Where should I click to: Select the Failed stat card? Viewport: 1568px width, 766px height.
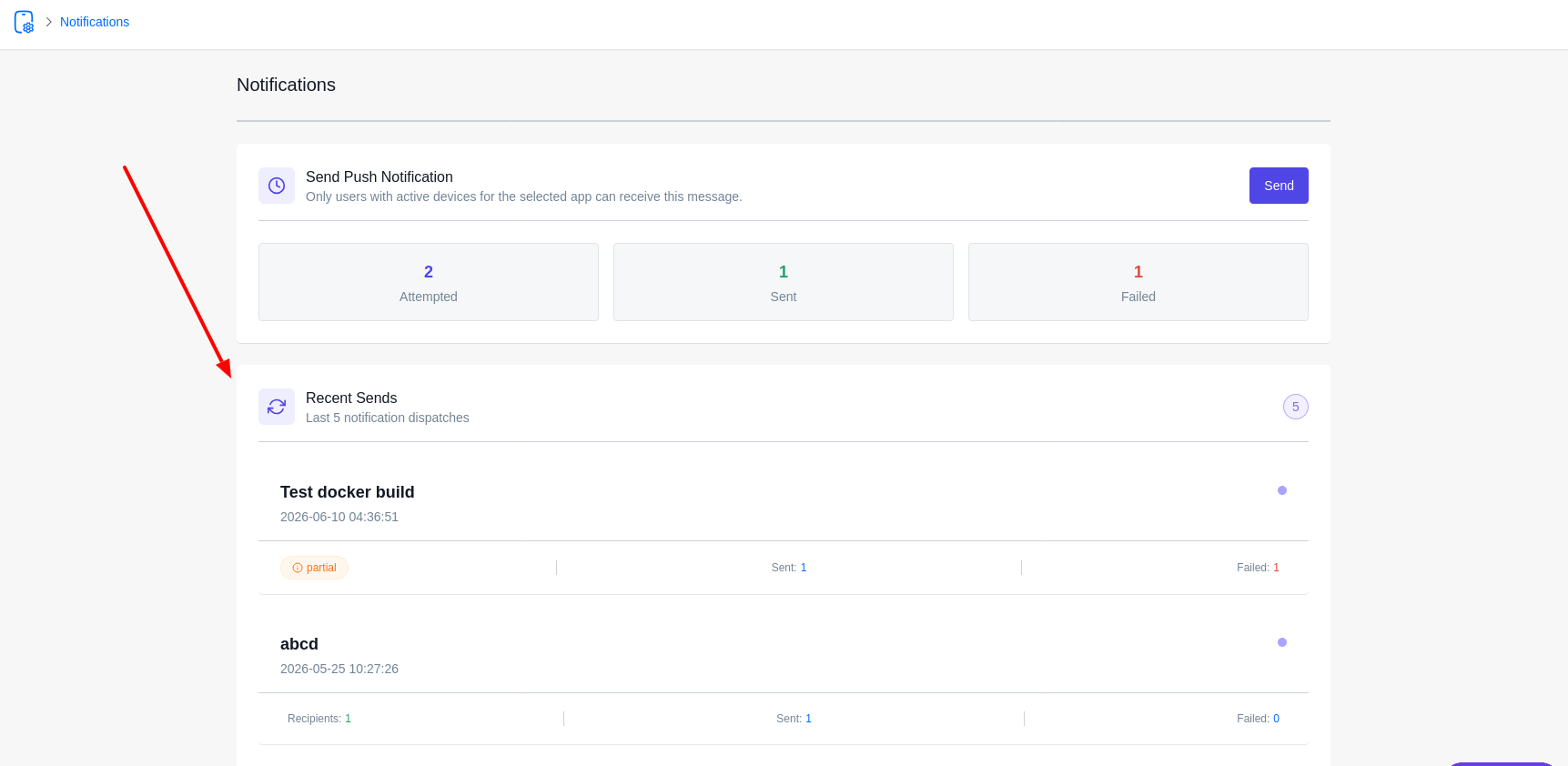[x=1138, y=282]
